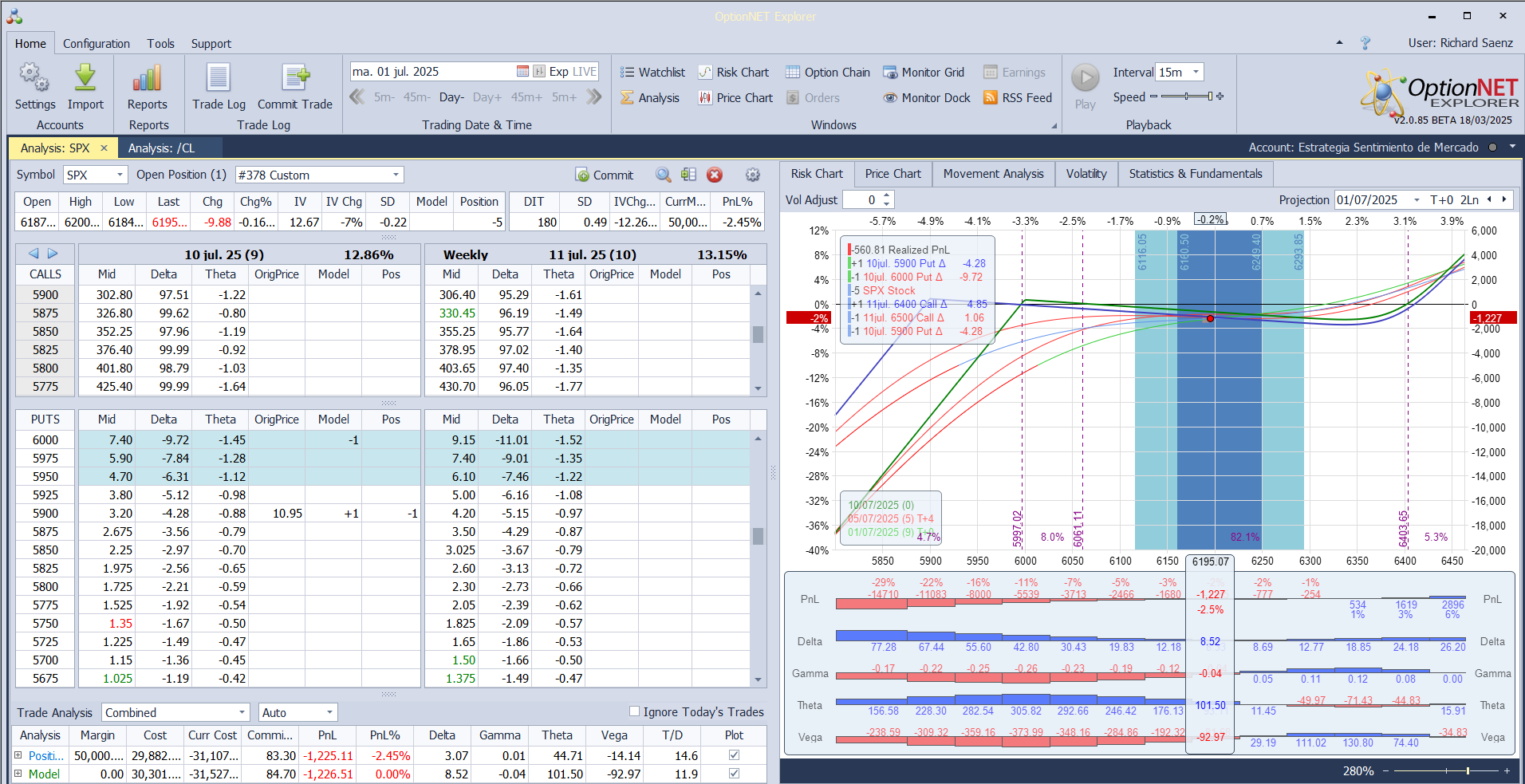The height and width of the screenshot is (784, 1525).
Task: Open the Support ribbon tab
Action: click(x=211, y=44)
